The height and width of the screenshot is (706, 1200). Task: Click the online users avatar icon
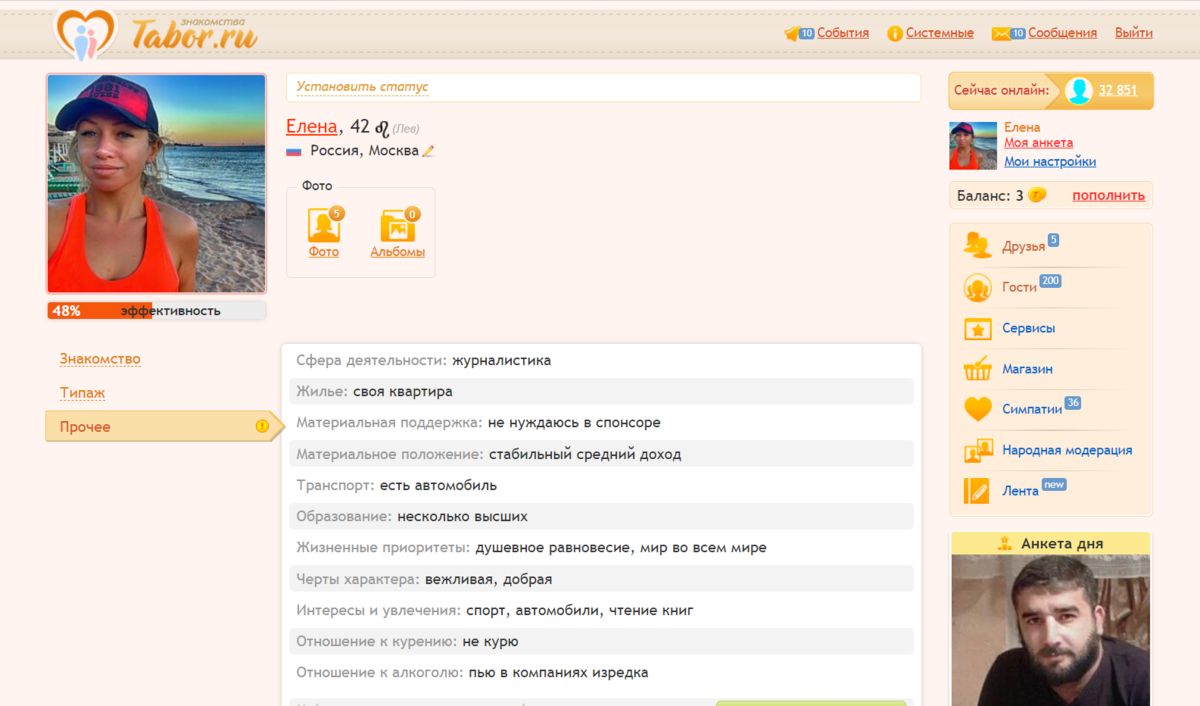coord(1078,90)
